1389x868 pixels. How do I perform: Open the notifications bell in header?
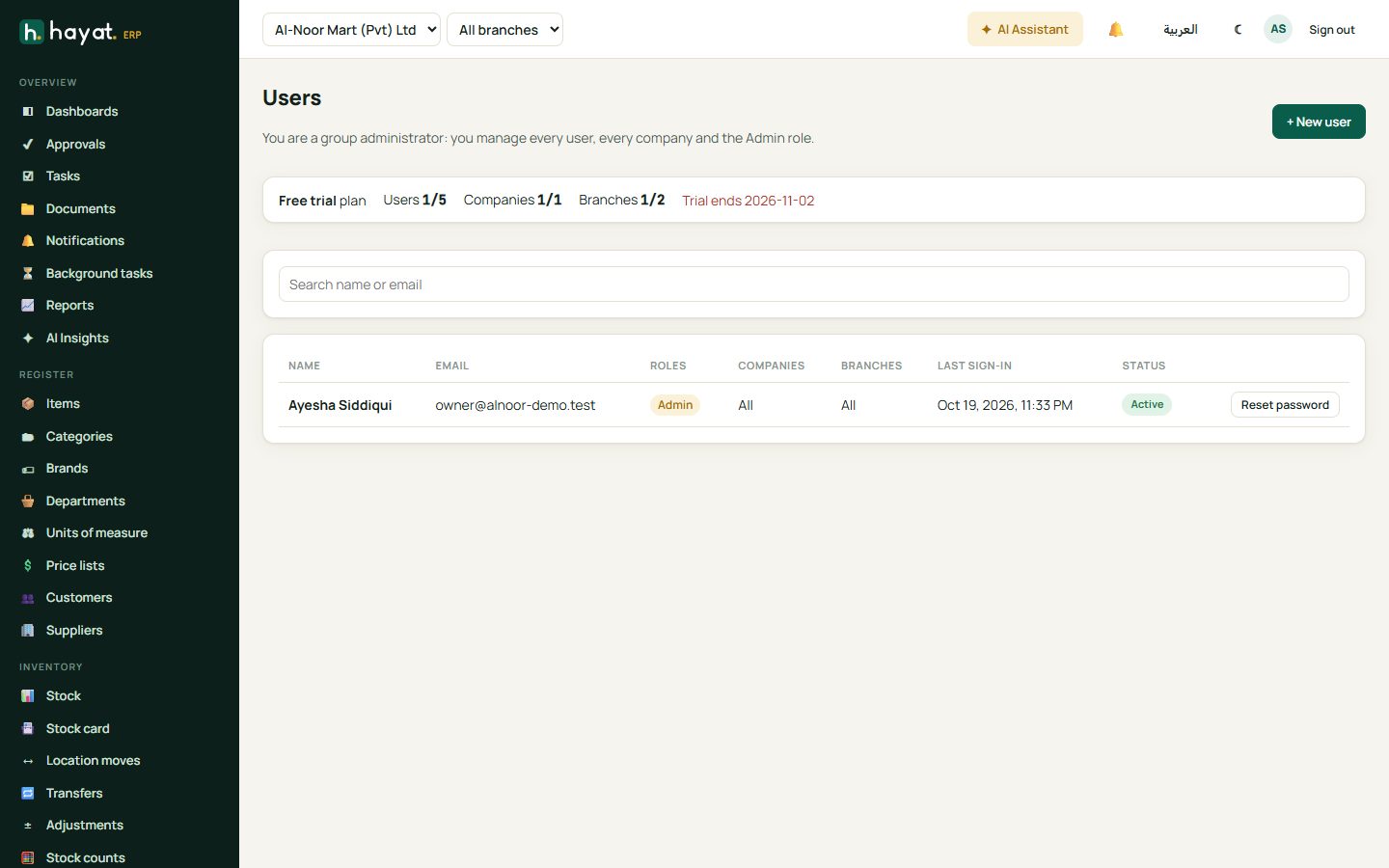click(1116, 30)
